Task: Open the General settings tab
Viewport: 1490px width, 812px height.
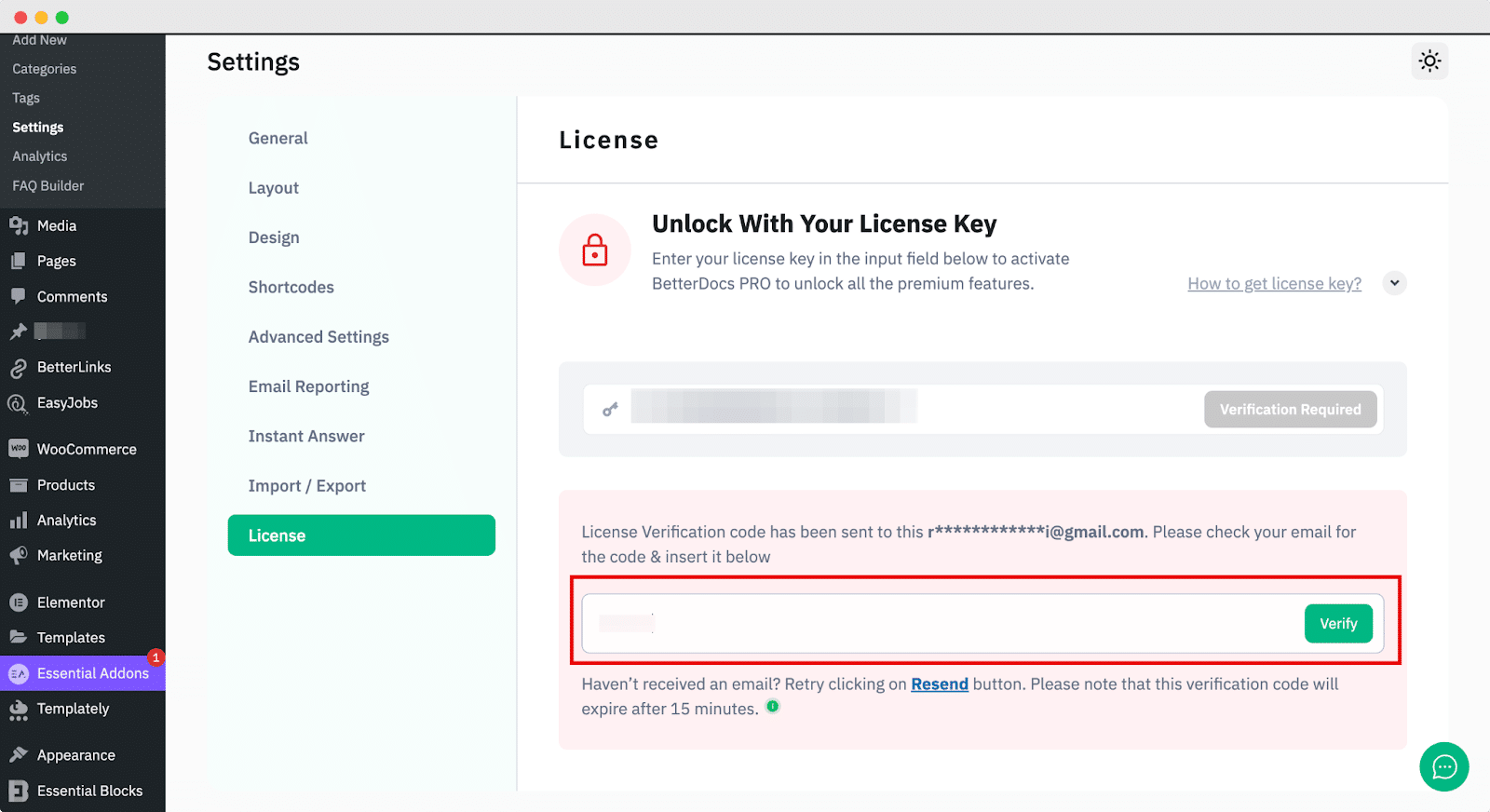Action: click(x=278, y=138)
